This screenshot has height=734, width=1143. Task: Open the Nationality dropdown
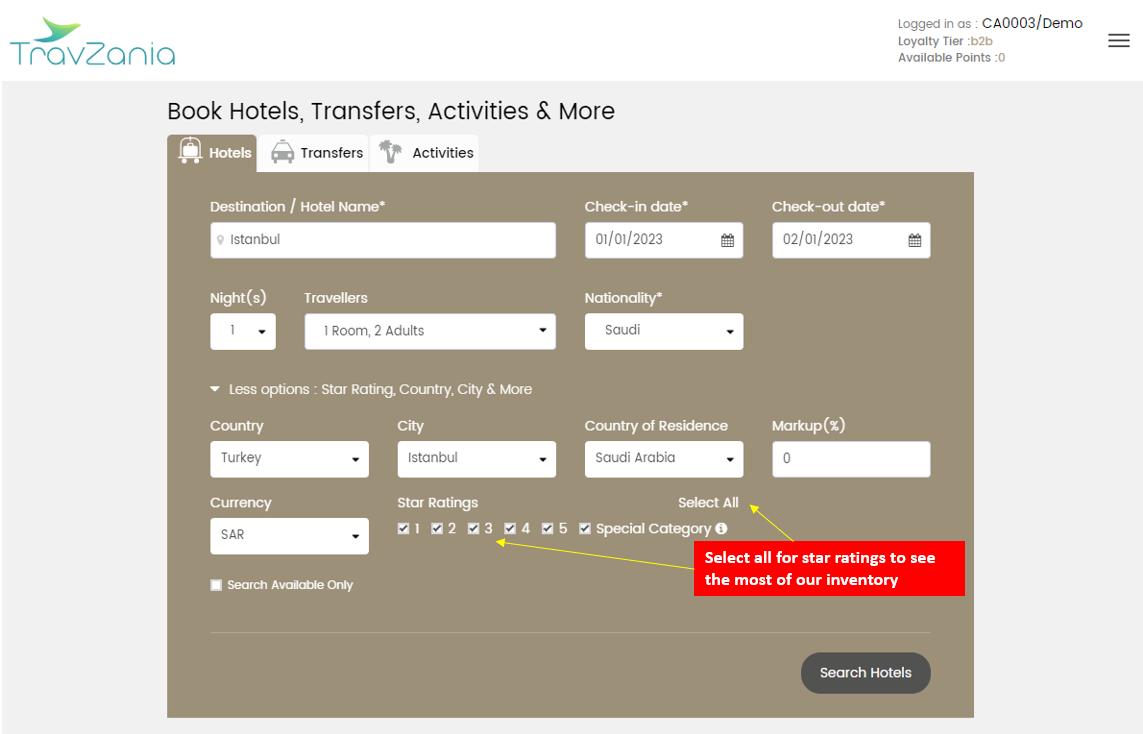point(663,331)
